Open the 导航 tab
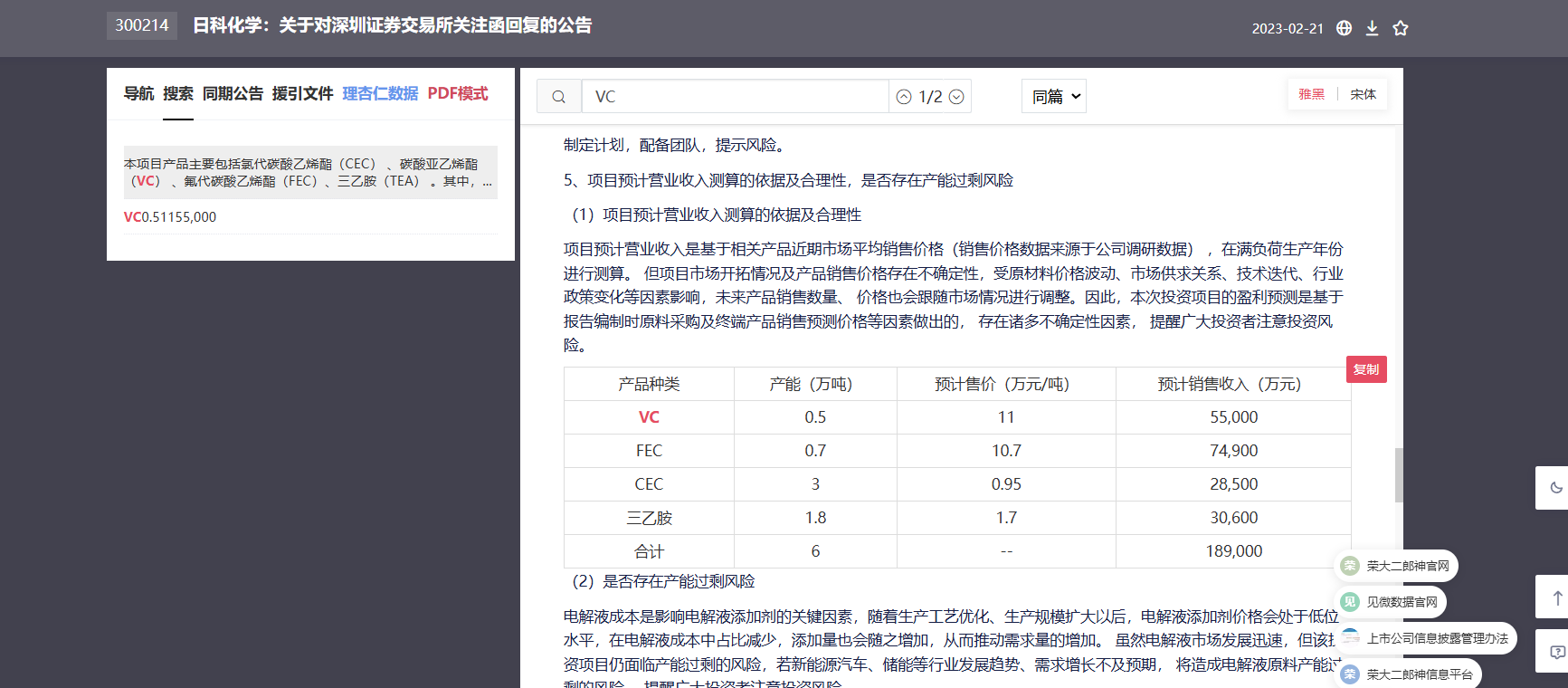Screen dimensions: 1568x688 pos(138,93)
